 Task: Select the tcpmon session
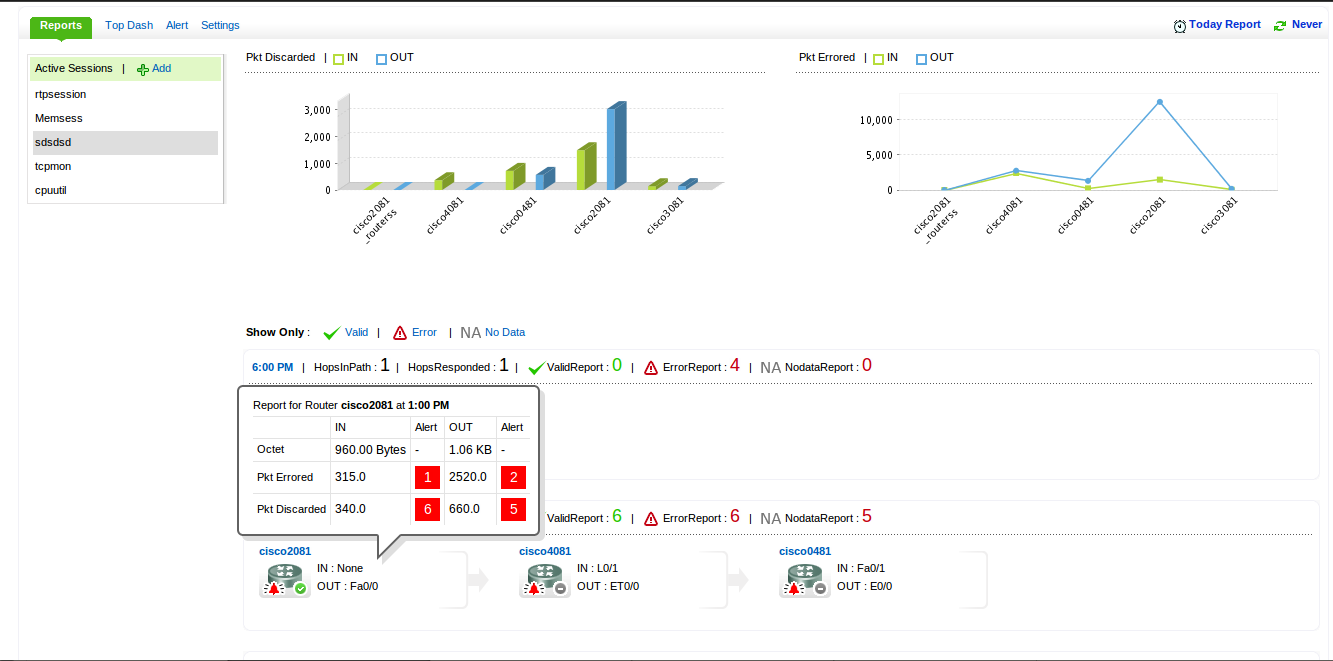pyautogui.click(x=53, y=166)
